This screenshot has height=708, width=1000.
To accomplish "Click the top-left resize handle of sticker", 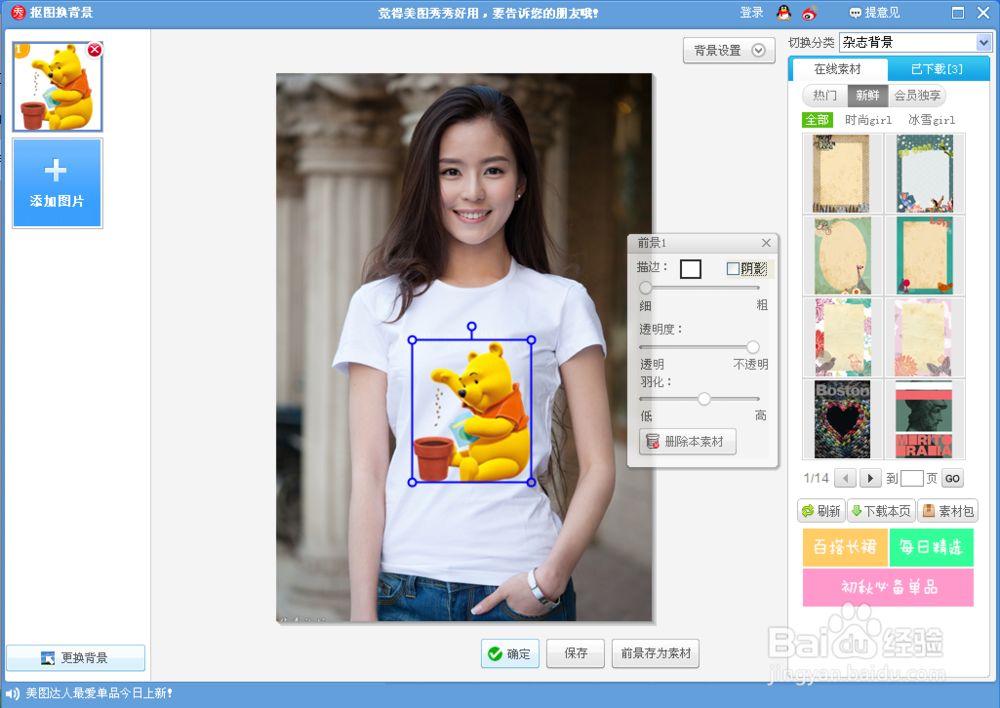I will pyautogui.click(x=412, y=340).
